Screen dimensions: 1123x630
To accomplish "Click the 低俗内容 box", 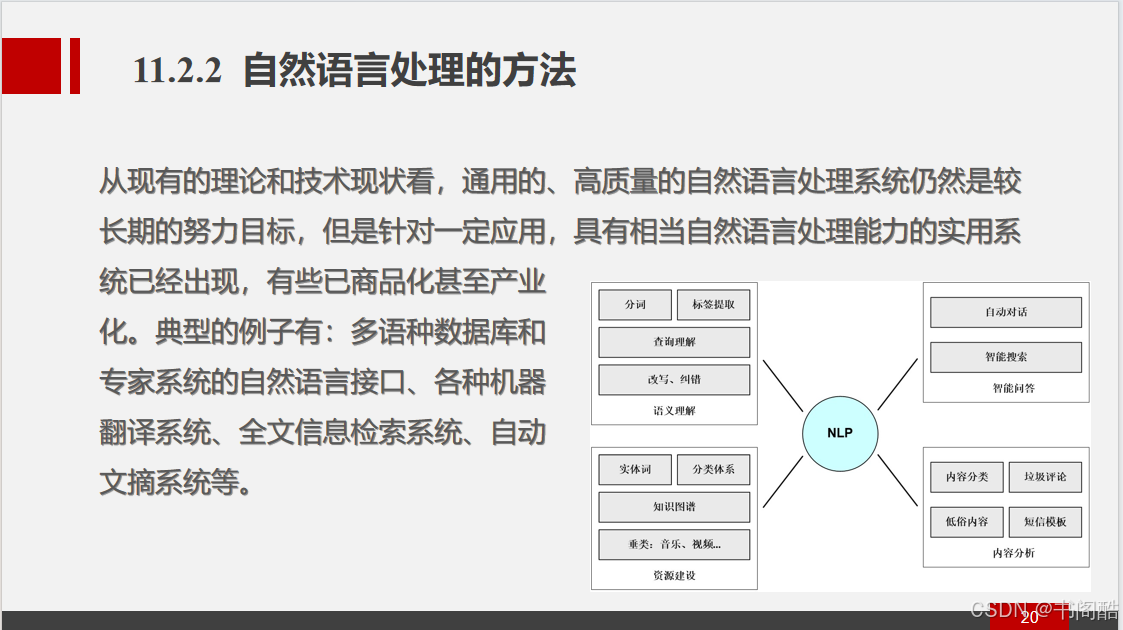I will coord(967,522).
